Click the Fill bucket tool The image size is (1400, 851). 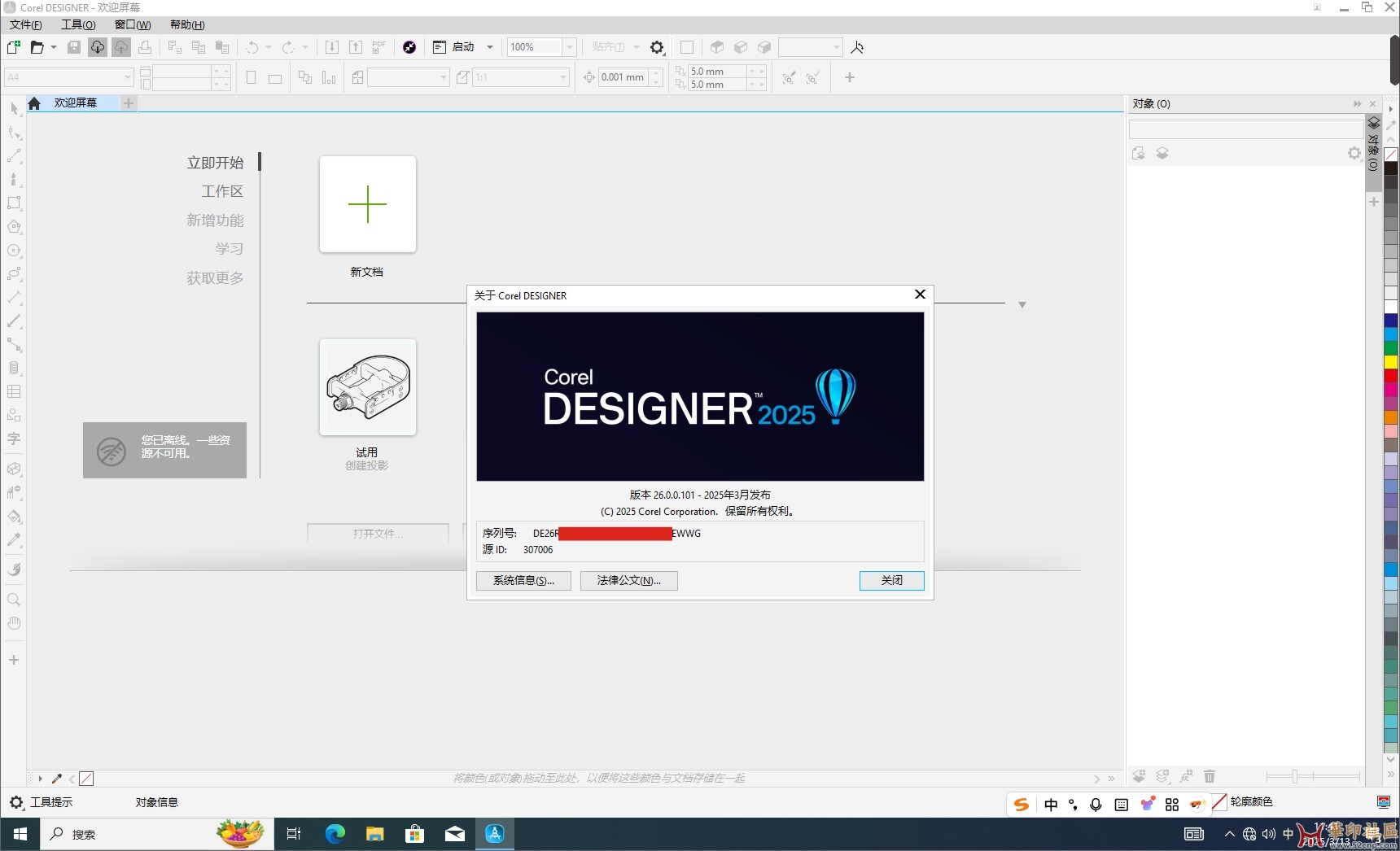(14, 516)
